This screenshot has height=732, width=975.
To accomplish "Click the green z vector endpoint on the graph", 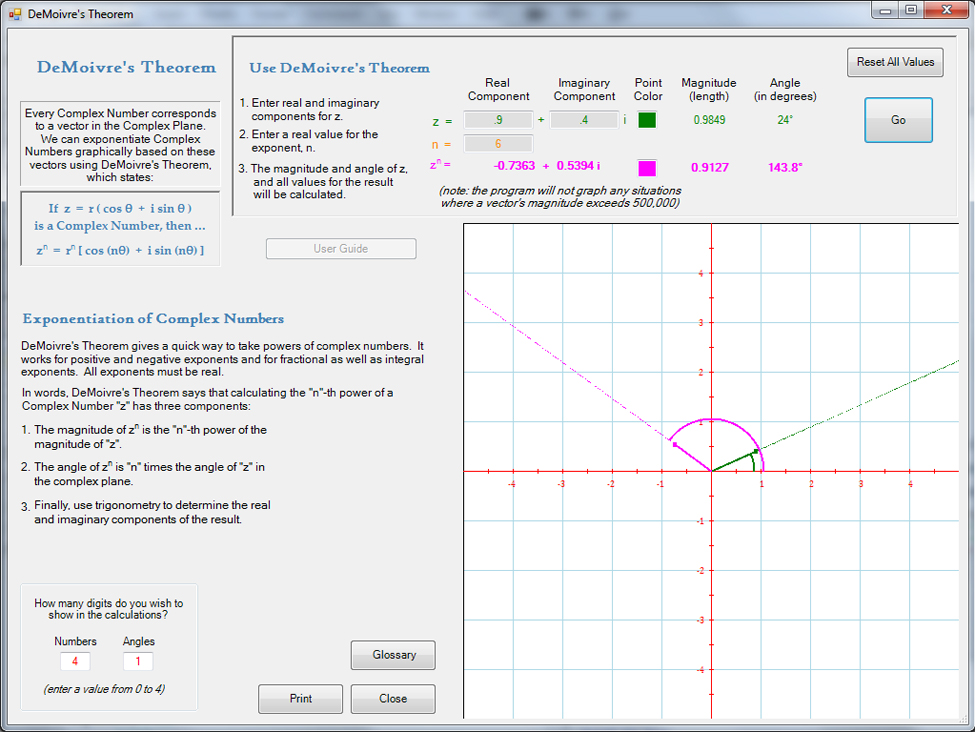I will [x=755, y=451].
